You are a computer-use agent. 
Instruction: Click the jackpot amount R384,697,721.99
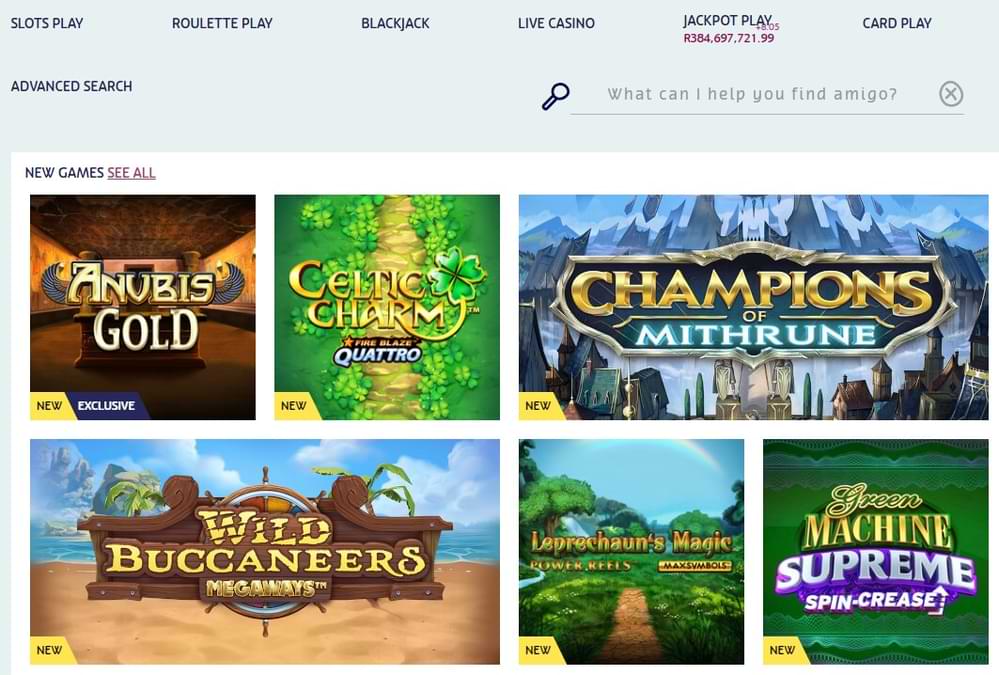(729, 38)
